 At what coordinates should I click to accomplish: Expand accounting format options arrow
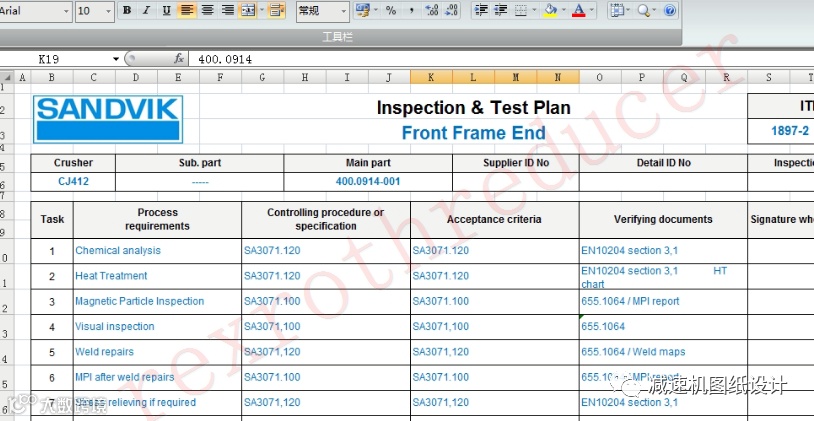(x=376, y=10)
